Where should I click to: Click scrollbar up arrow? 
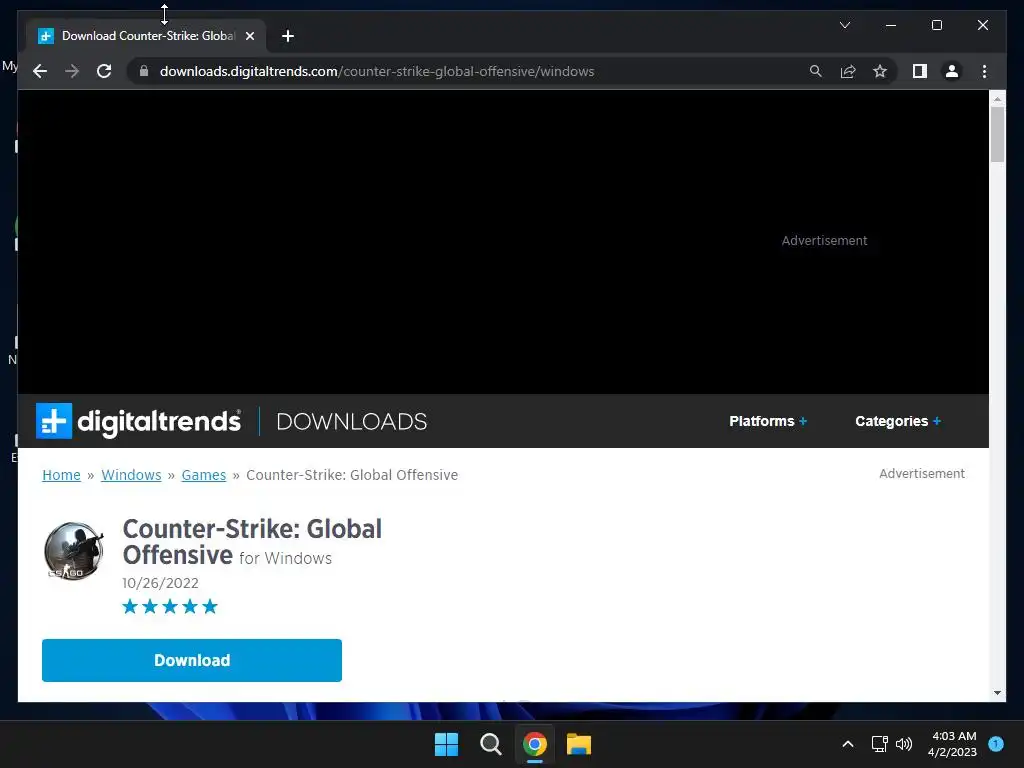[997, 99]
